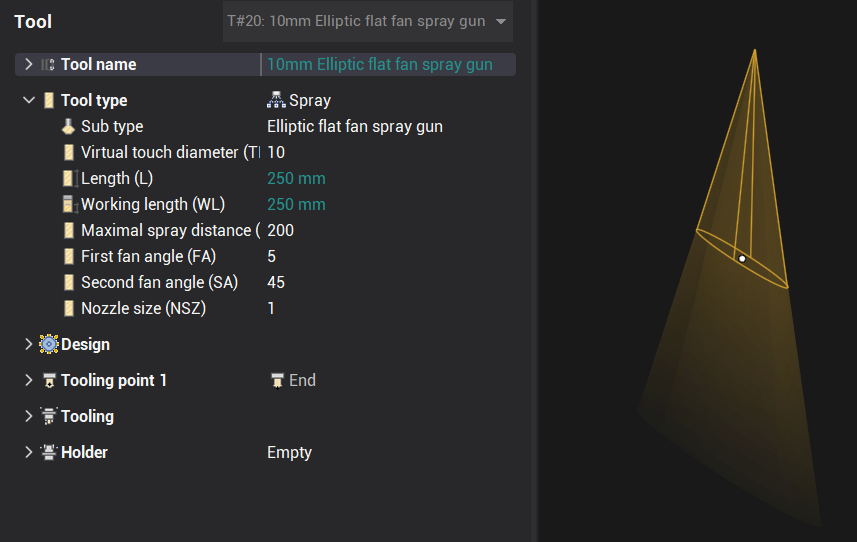Expand the Holder section
The image size is (857, 542).
coord(29,452)
